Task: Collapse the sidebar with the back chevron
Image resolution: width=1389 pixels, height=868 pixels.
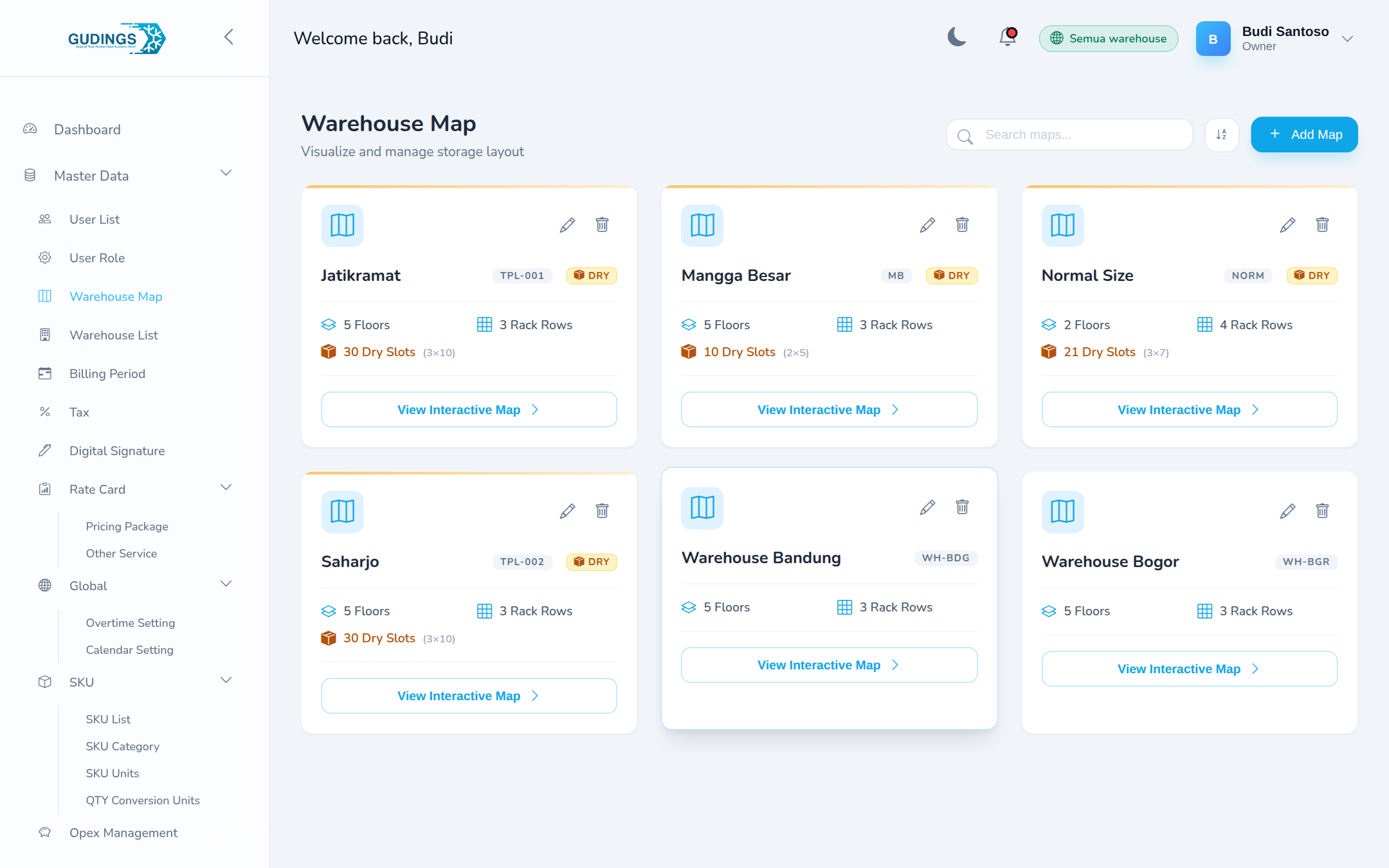Action: [x=228, y=37]
